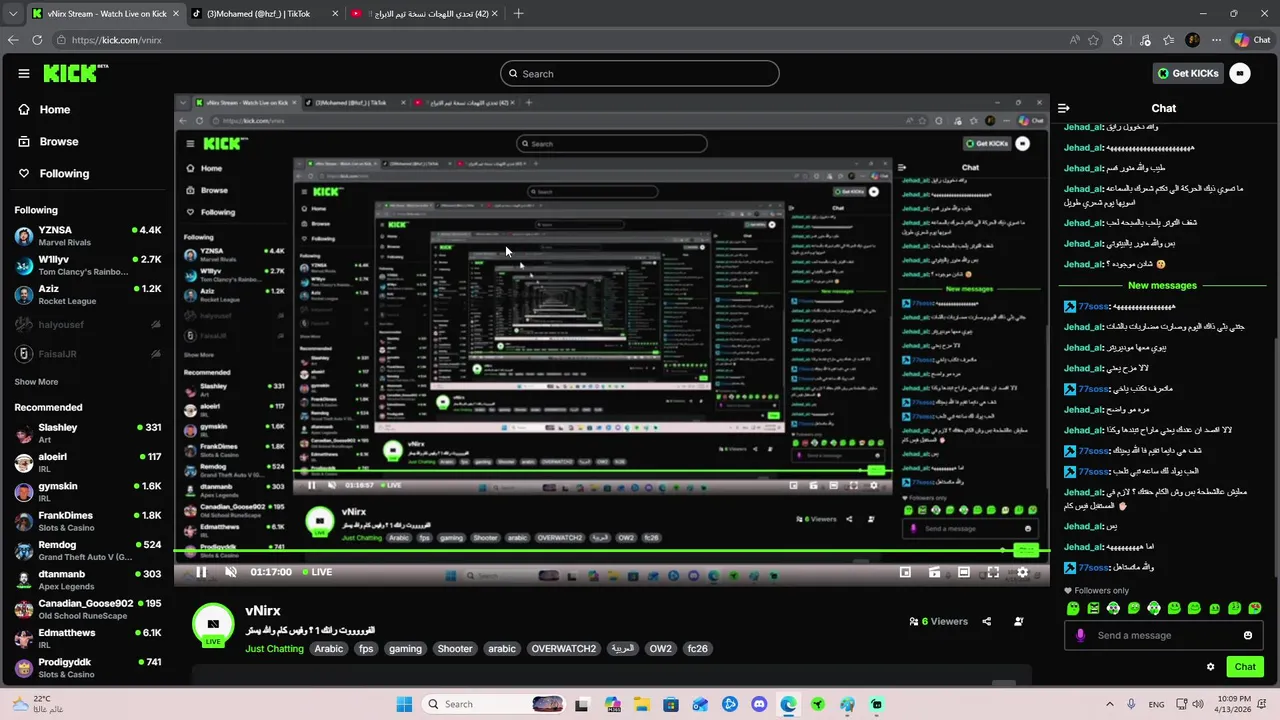Open the tab actions menu at far left
Viewport: 1280px width, 720px height.
click(11, 14)
